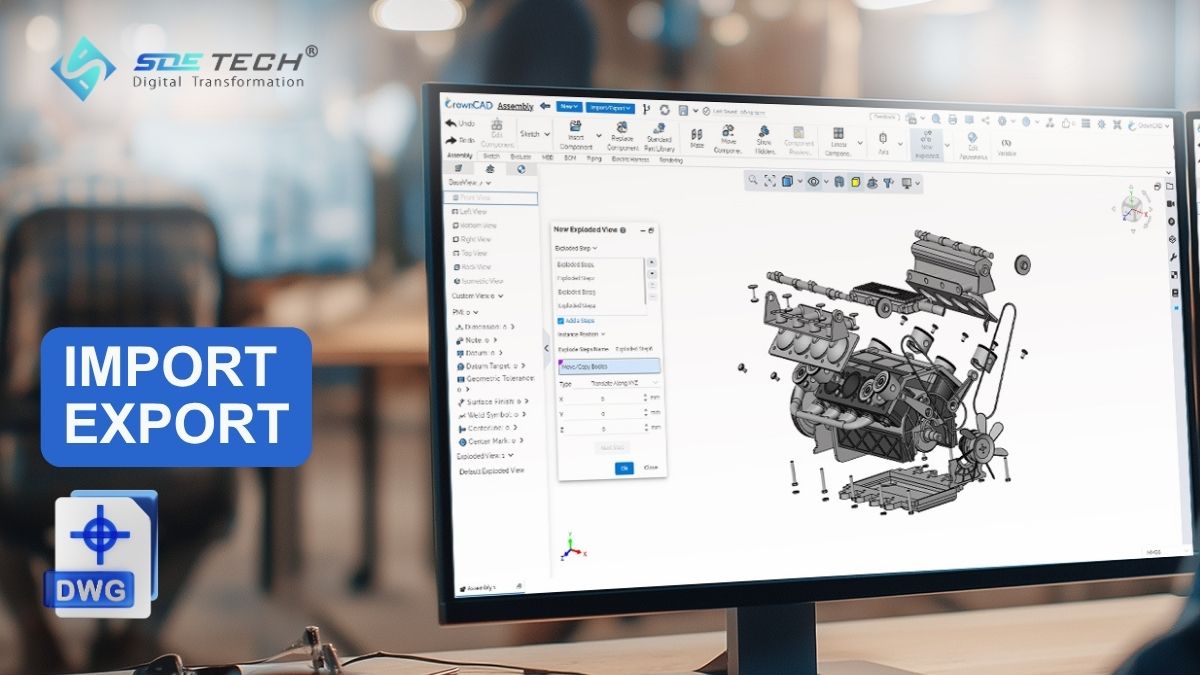1200x675 pixels.
Task: Click the Linear Component pattern icon
Action: coord(838,134)
